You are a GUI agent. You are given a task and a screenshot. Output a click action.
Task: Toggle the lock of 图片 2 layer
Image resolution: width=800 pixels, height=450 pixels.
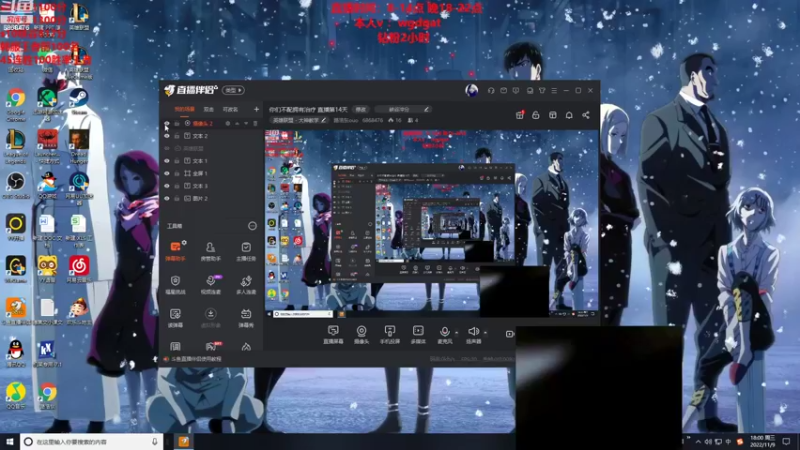177,198
